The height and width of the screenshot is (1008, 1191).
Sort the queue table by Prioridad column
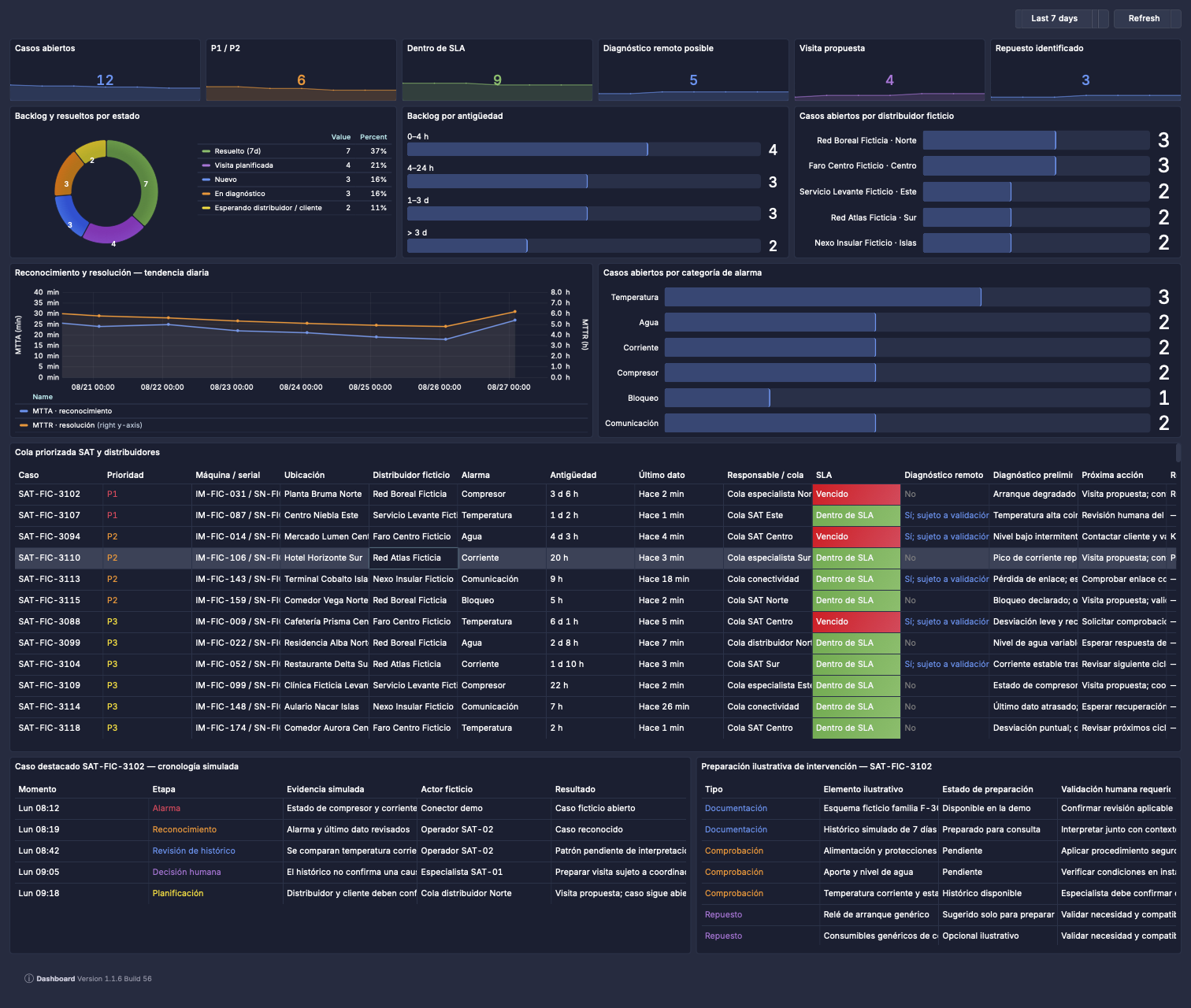(125, 475)
